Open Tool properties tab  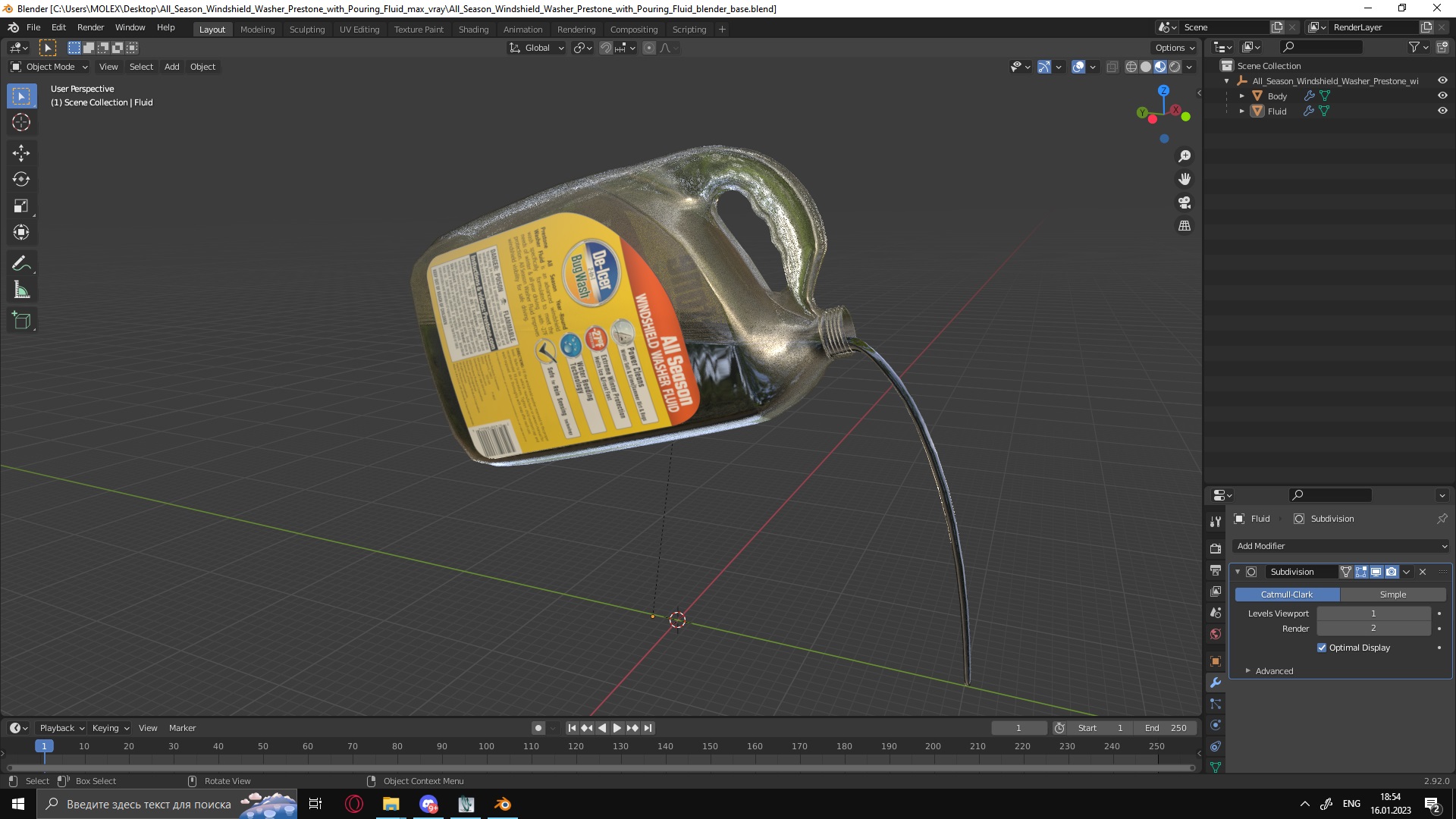[1216, 522]
